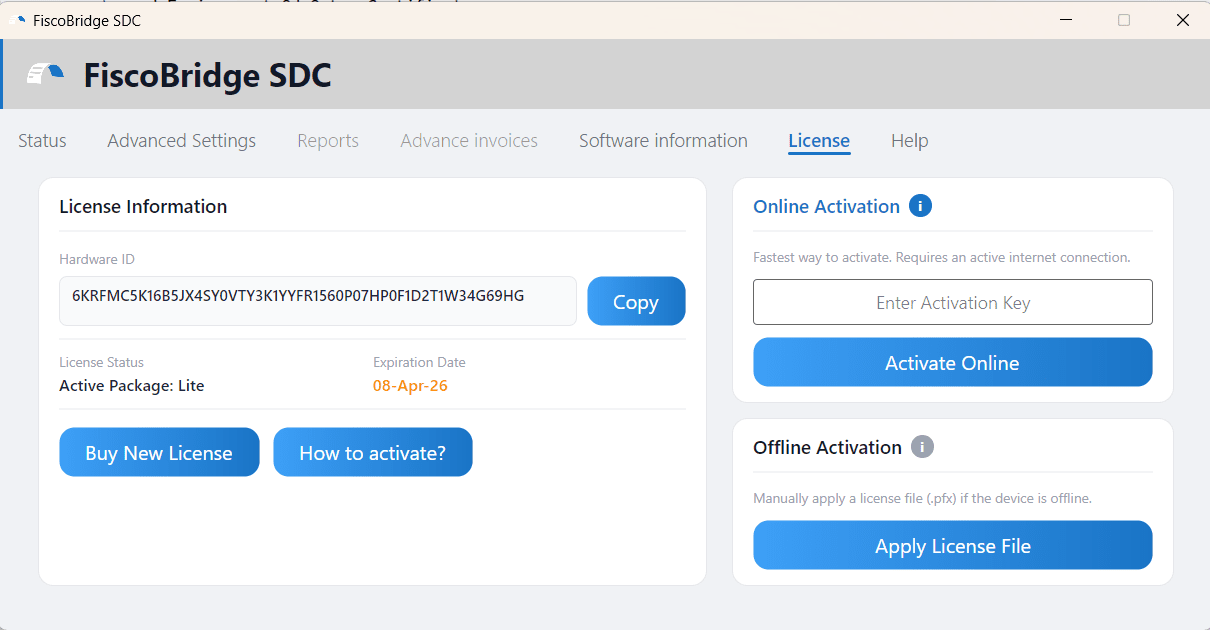Viewport: 1210px width, 630px height.
Task: Copy the Hardware ID
Action: (636, 301)
